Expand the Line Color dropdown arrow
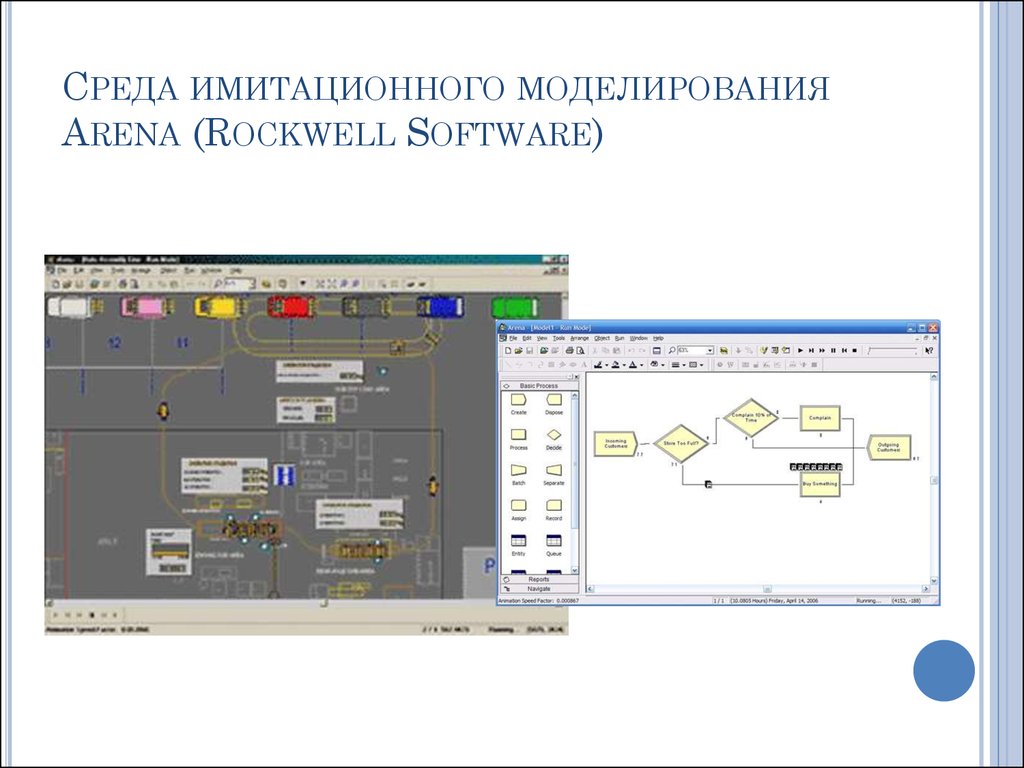1024x768 pixels. (607, 365)
